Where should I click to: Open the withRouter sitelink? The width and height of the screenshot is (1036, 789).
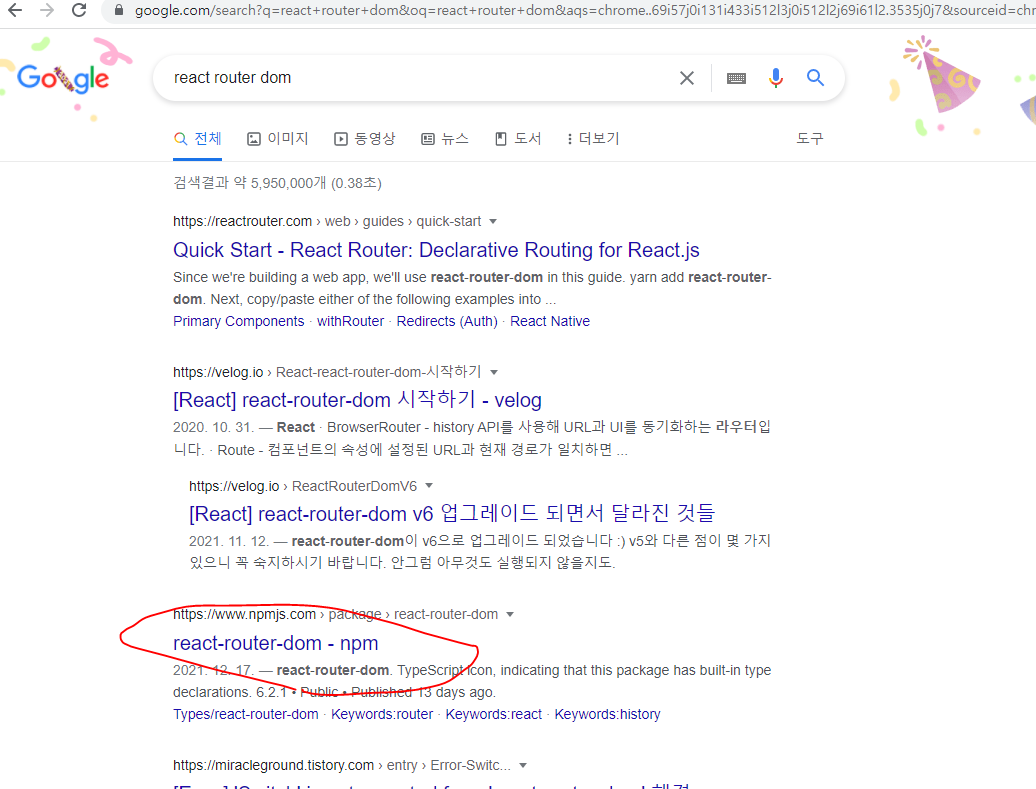[x=350, y=321]
